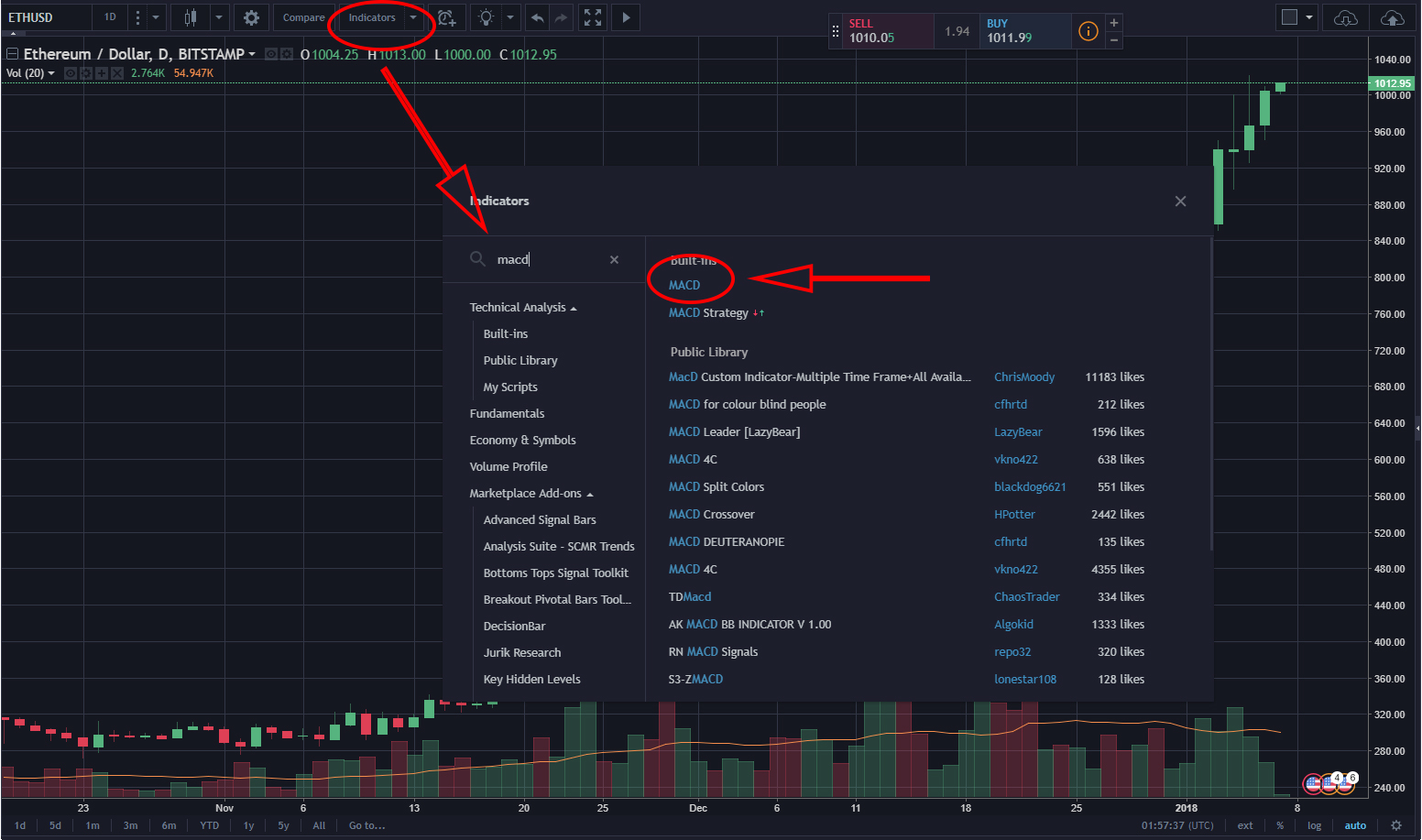Viewport: 1422px width, 840px height.
Task: Remove the Vol indicator with X
Action: [117, 73]
